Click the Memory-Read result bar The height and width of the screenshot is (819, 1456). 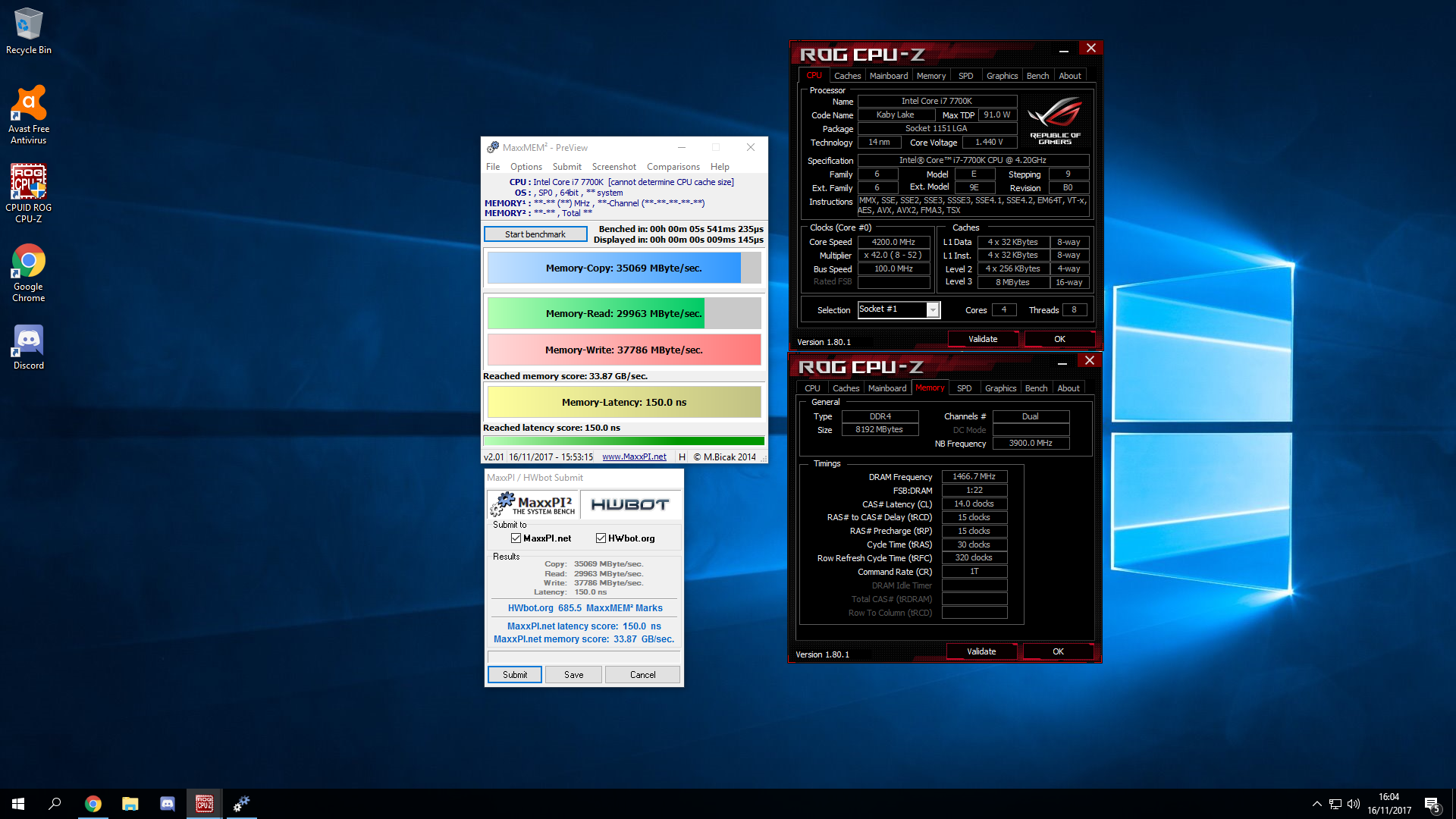(623, 313)
